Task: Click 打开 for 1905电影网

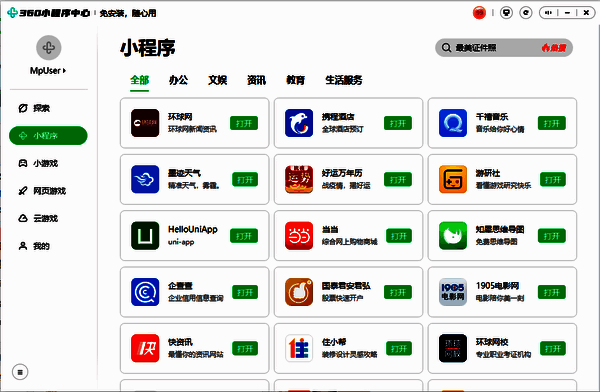Action: click(551, 292)
